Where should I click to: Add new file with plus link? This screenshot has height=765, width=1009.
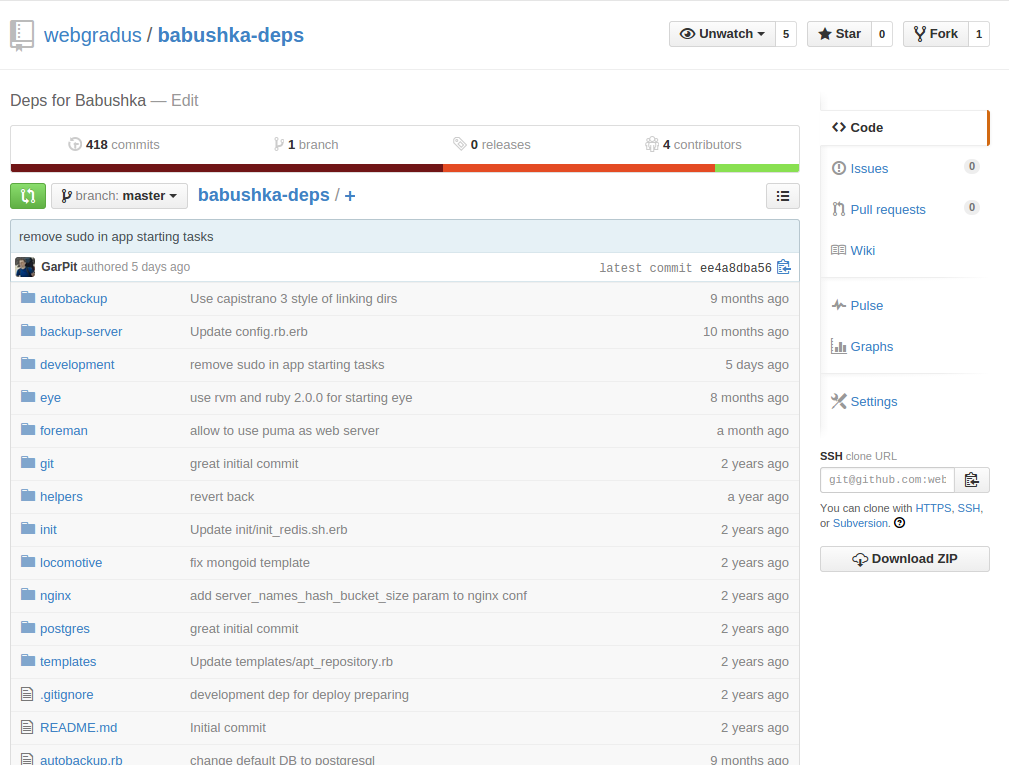tap(349, 196)
